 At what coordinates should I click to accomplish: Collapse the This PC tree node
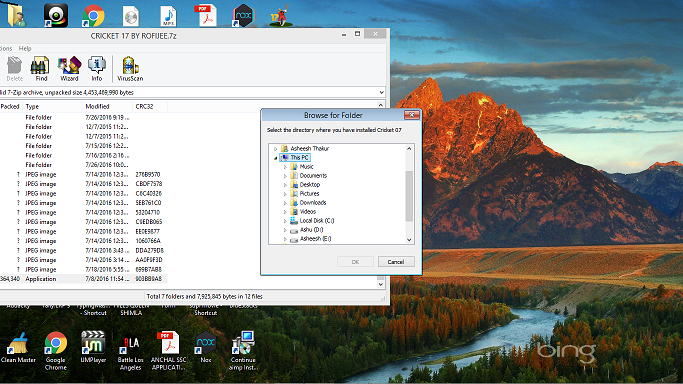coord(275,158)
